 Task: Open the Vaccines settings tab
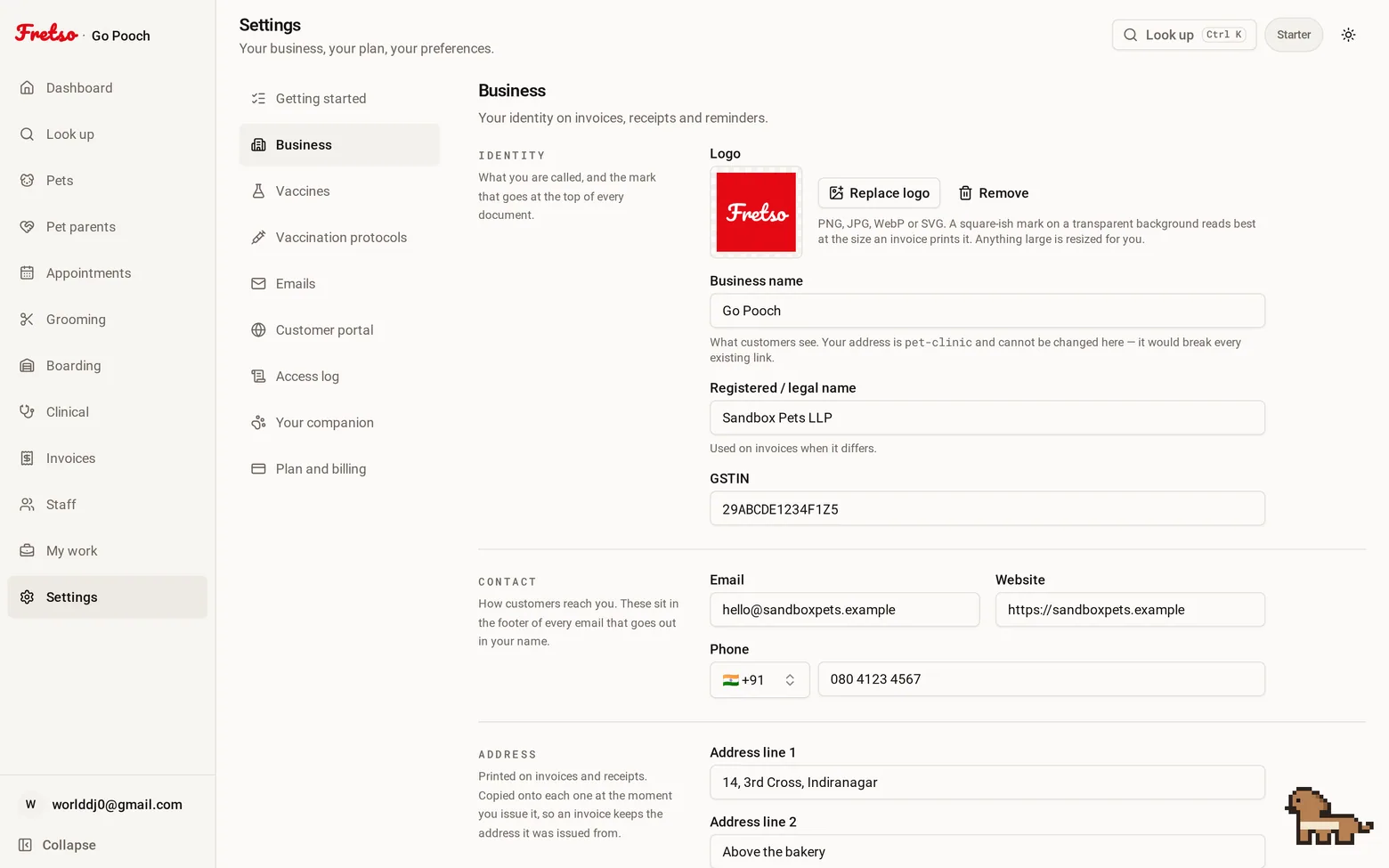point(339,191)
